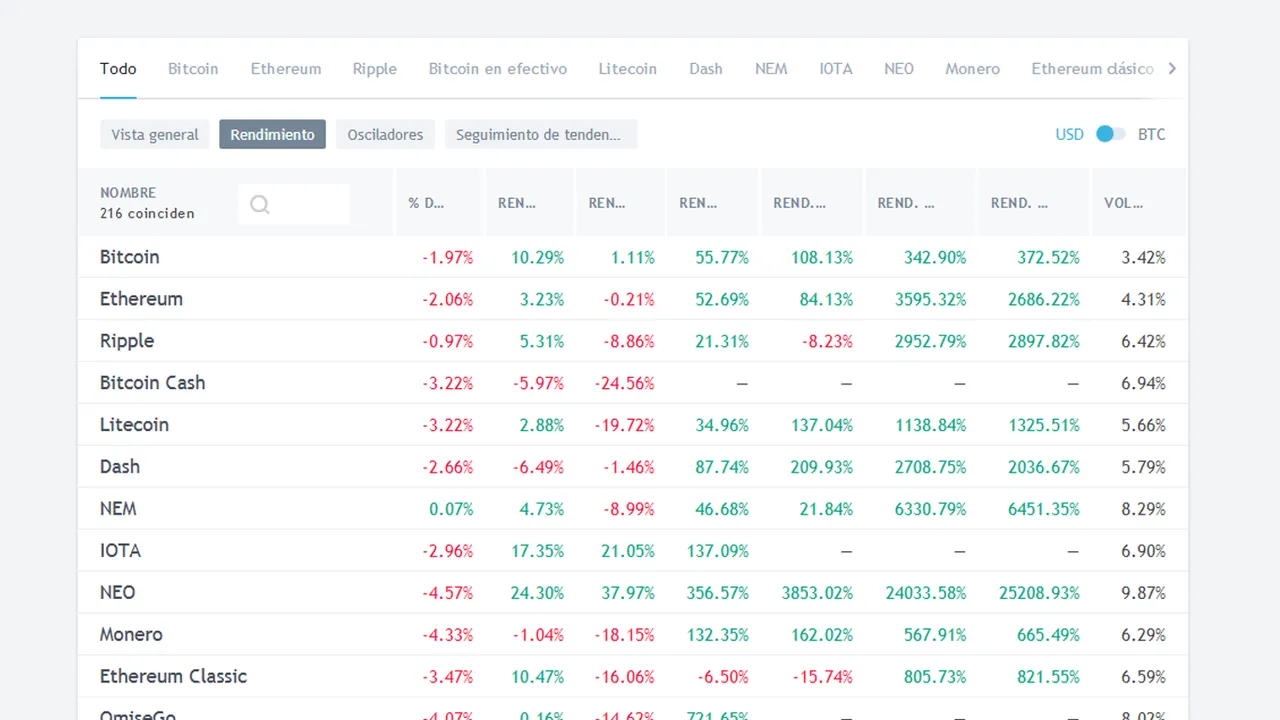Image resolution: width=1280 pixels, height=720 pixels.
Task: Select the BTC currency label
Action: tap(1152, 134)
